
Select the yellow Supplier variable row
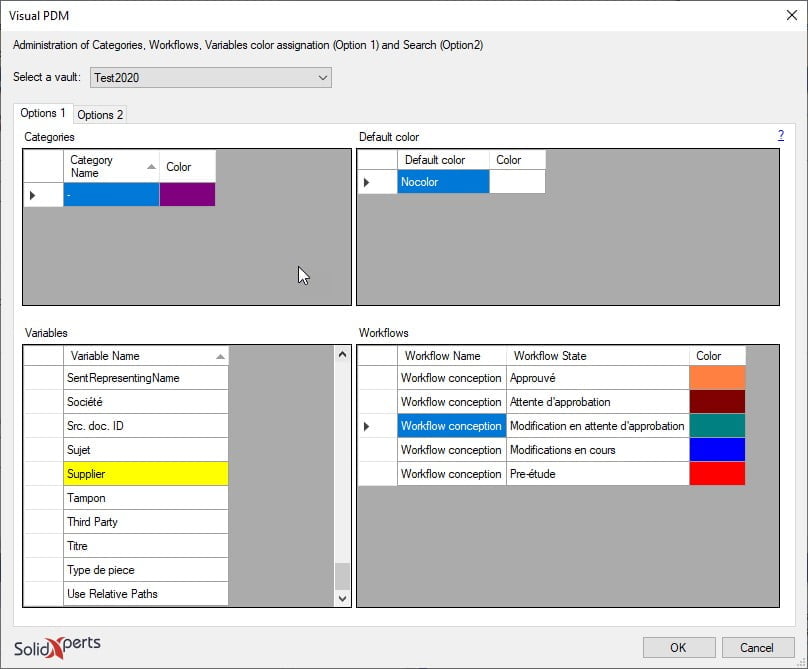(x=146, y=474)
